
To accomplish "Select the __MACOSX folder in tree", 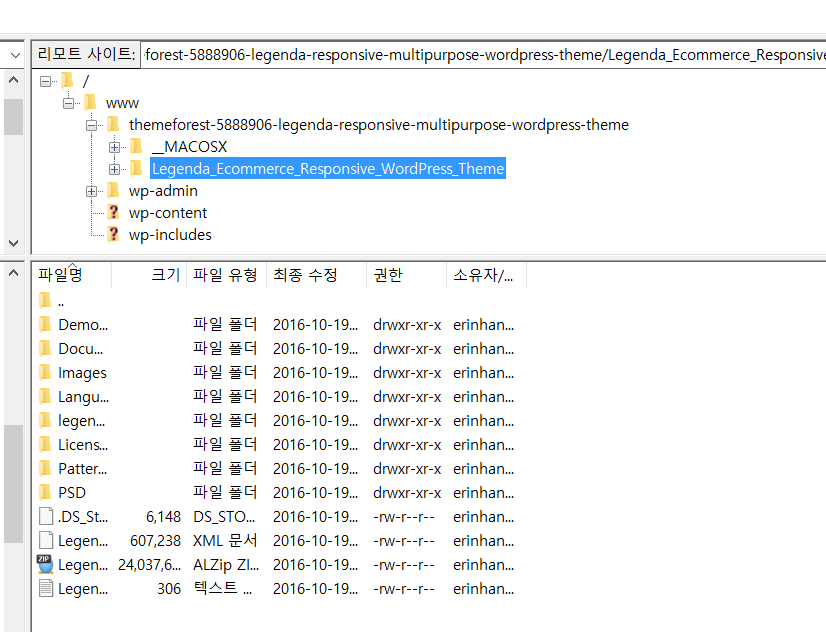I will click(190, 147).
